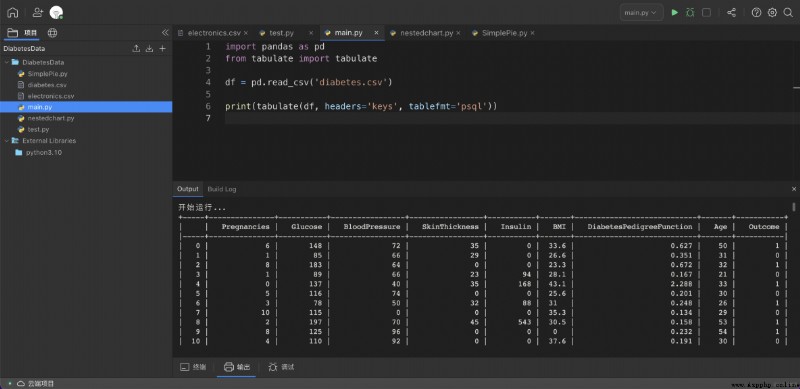Run the program with green play button
Screen dimensions: 800x389
[x=674, y=13]
